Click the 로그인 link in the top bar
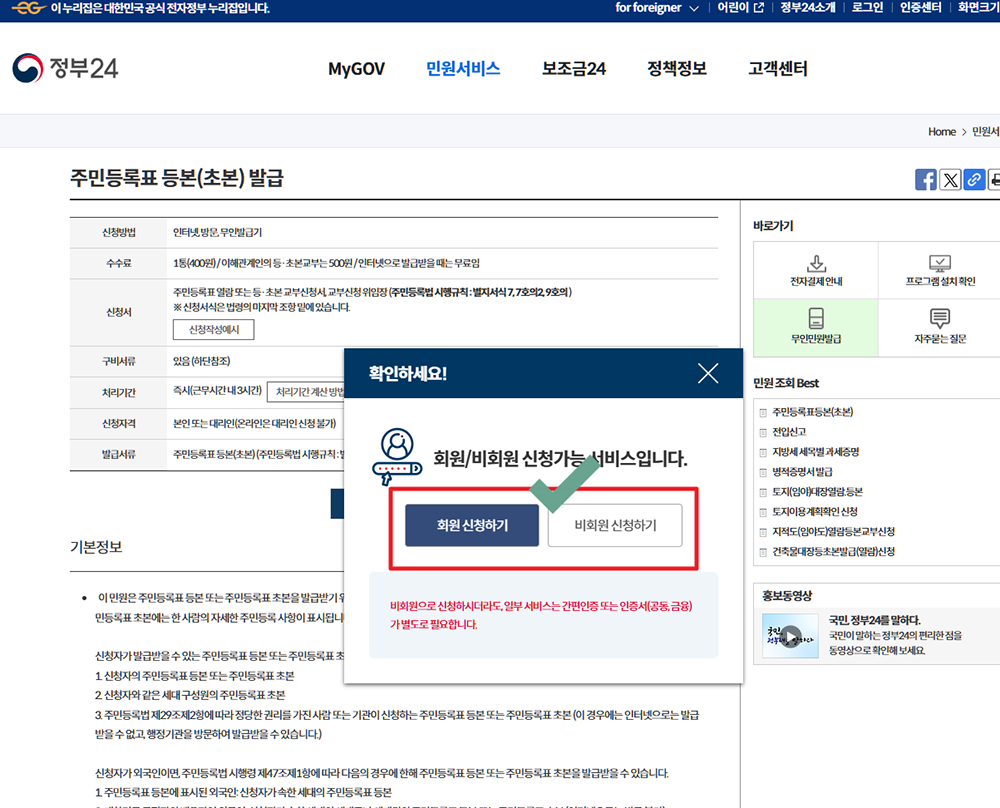1000x808 pixels. tap(866, 10)
